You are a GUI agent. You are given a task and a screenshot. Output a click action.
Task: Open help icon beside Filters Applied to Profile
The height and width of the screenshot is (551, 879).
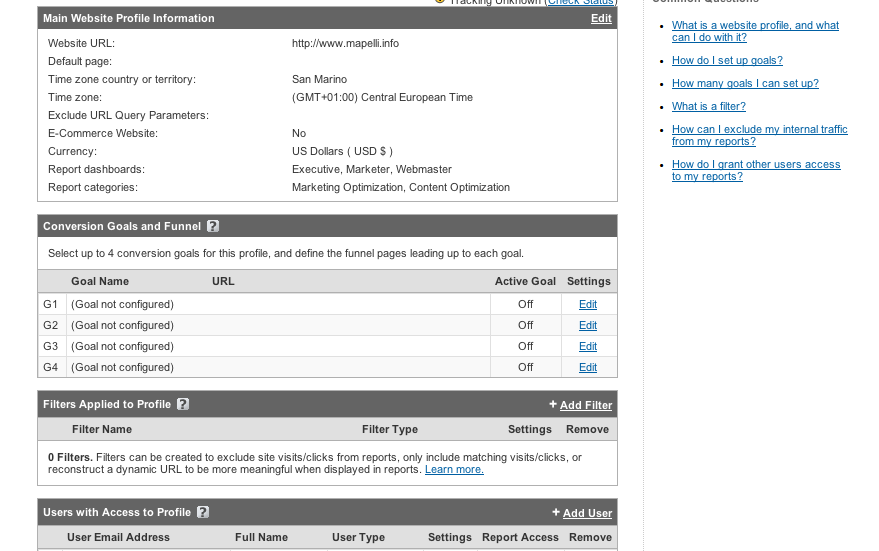pos(183,404)
